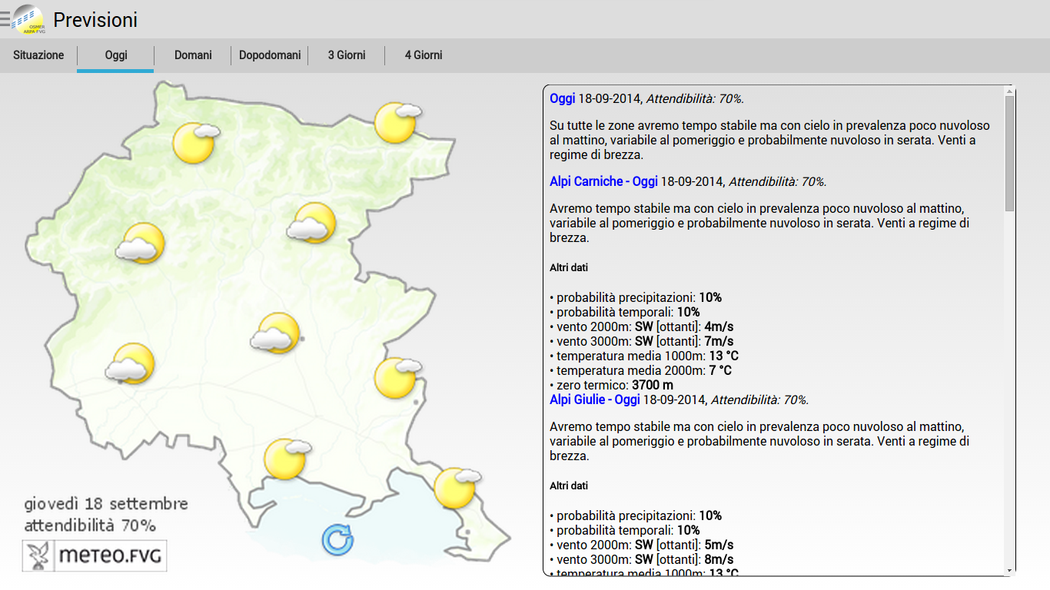The height and width of the screenshot is (590, 1050).
Task: Open the "Alpi Giulie - Oggi" link
Action: coord(594,399)
